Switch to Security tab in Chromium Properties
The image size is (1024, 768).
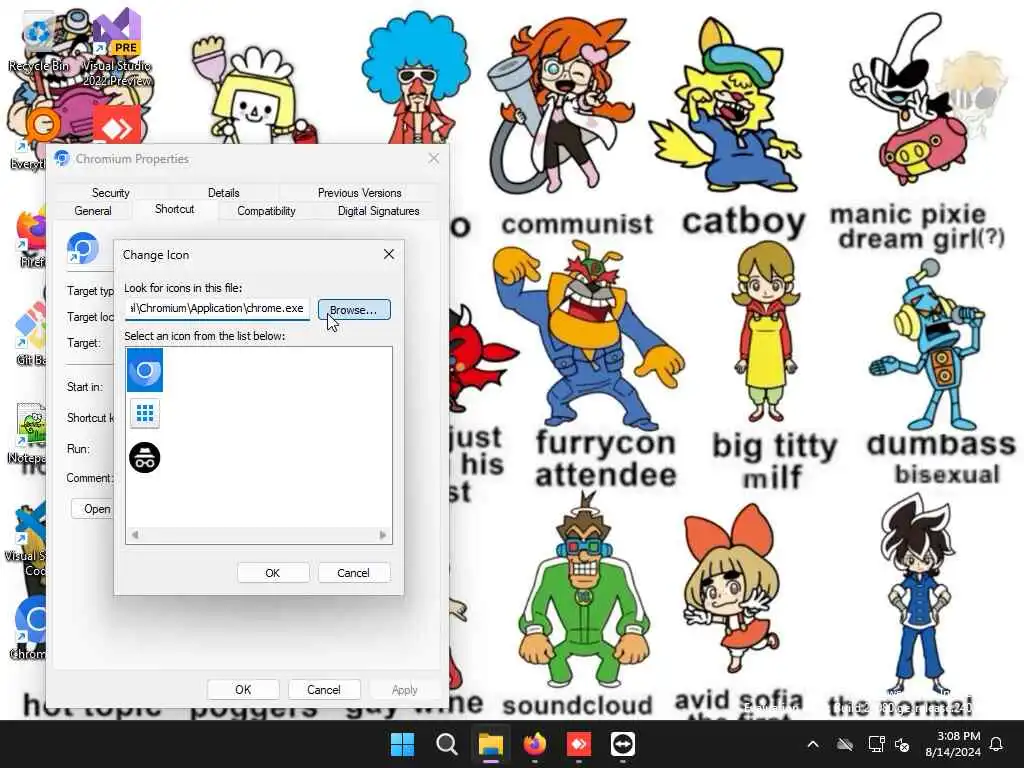pos(110,193)
